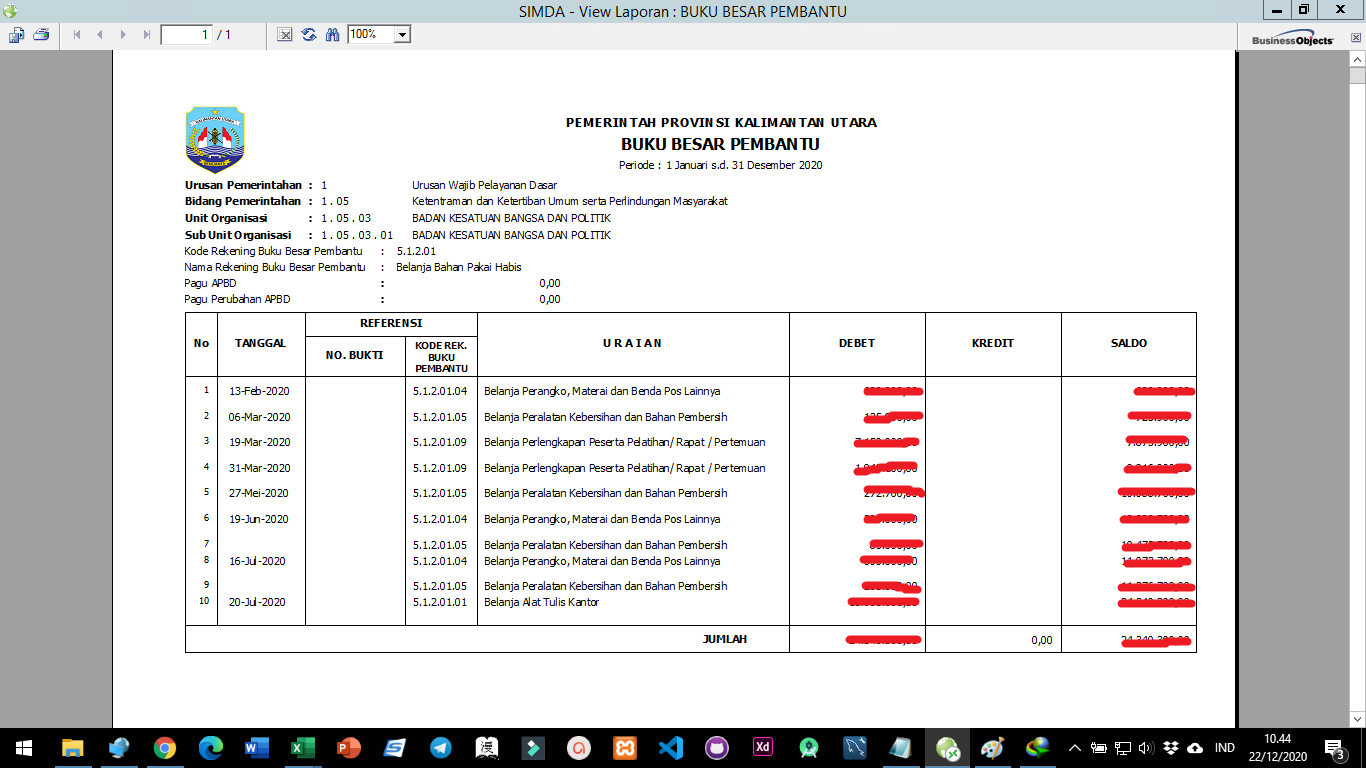Click the page number input field
This screenshot has height=768, width=1366.
[x=186, y=35]
